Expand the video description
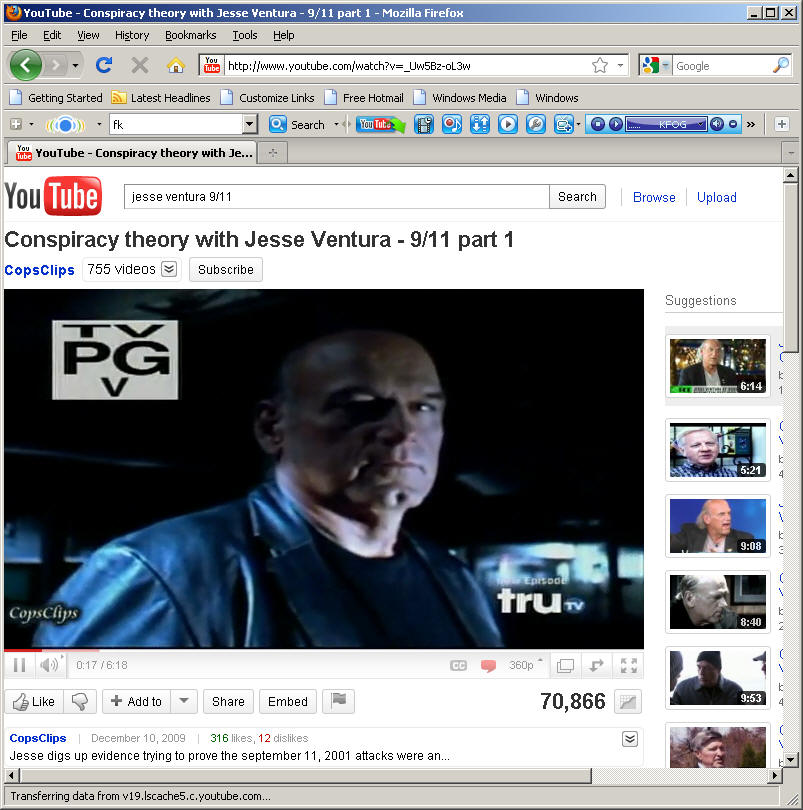Screen dimensions: 803x810 pos(630,739)
